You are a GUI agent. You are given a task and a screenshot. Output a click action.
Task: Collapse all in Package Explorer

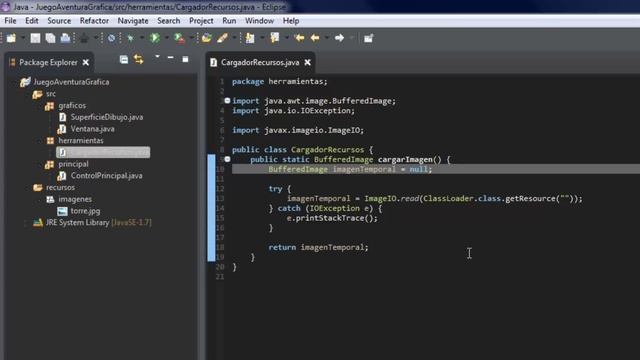pos(124,60)
